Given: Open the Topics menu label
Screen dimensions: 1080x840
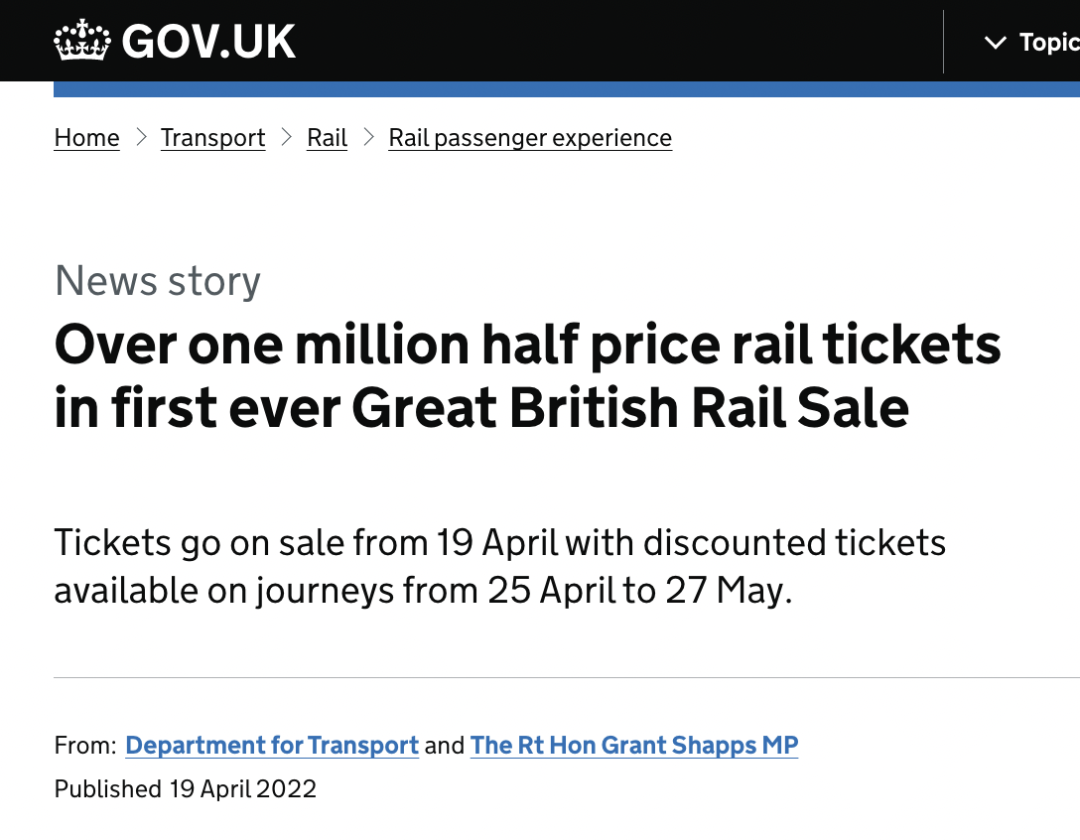Looking at the screenshot, I should click(x=1048, y=42).
